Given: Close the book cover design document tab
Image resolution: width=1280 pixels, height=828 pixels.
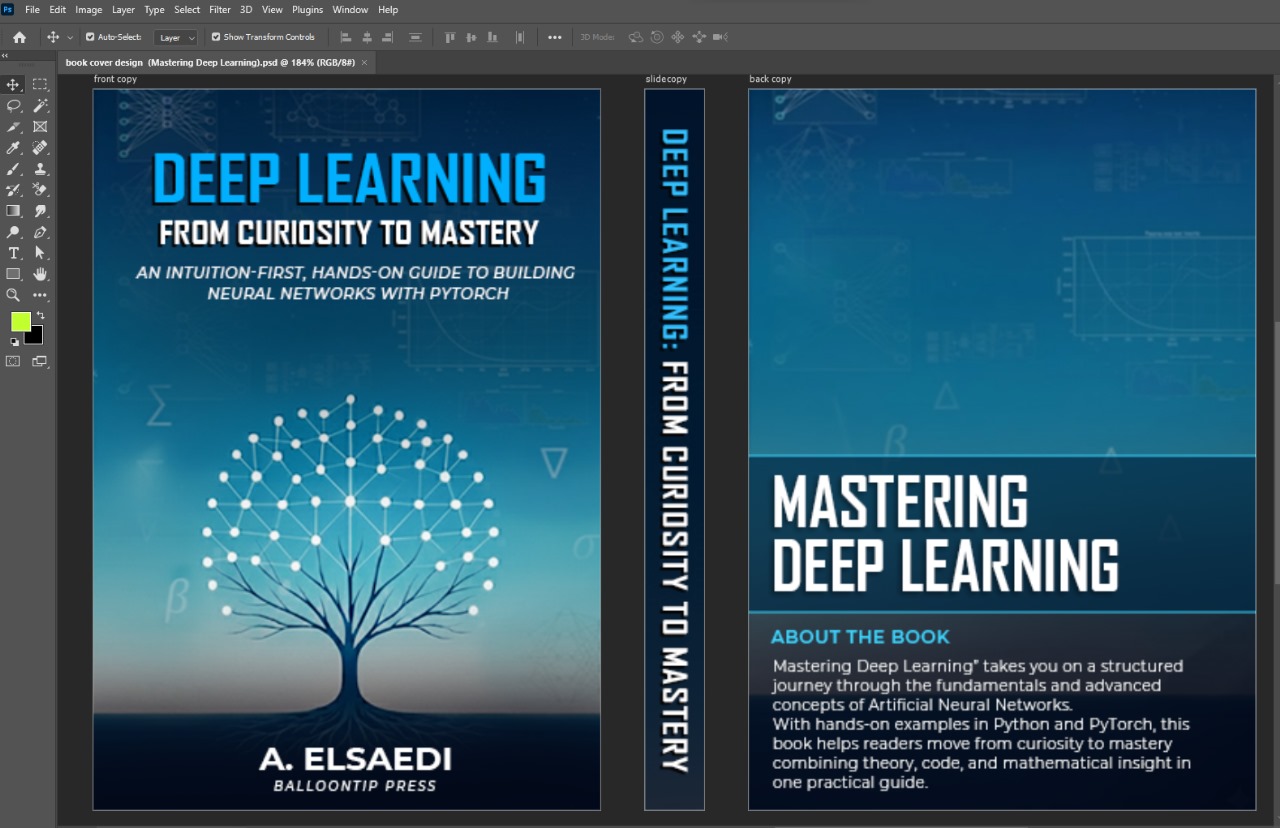Looking at the screenshot, I should coord(364,62).
